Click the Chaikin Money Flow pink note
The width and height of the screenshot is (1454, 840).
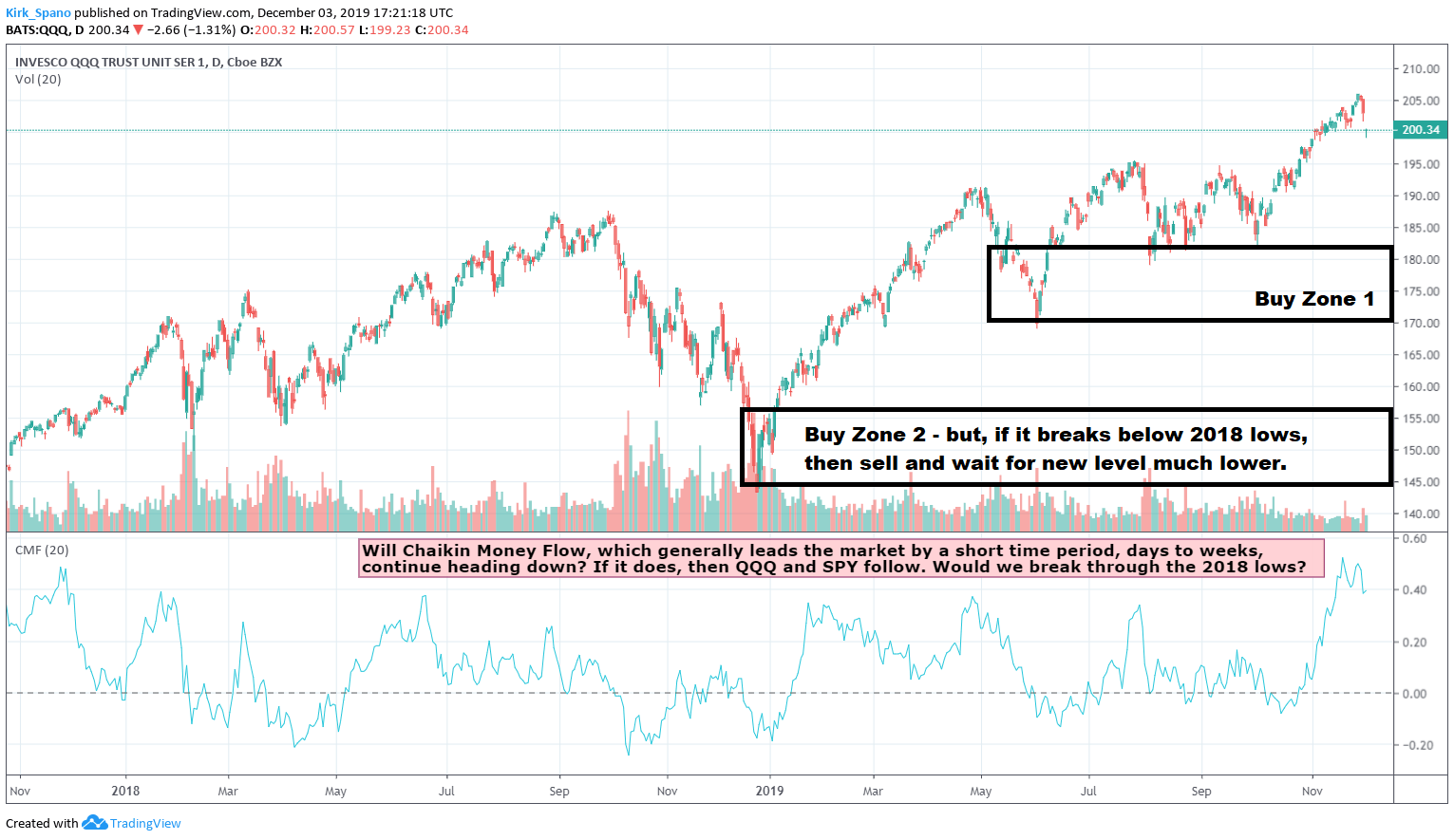tap(841, 558)
